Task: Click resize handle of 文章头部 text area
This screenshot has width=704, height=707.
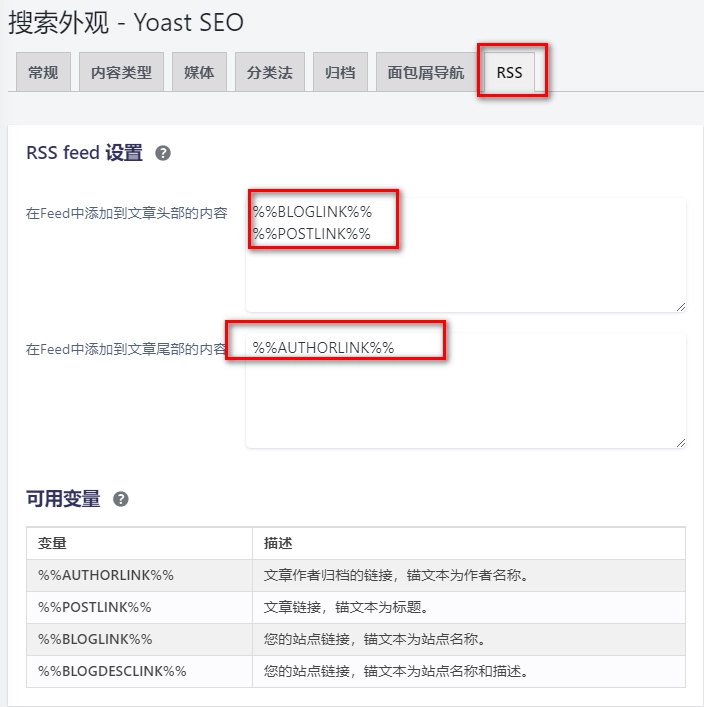Action: click(681, 307)
